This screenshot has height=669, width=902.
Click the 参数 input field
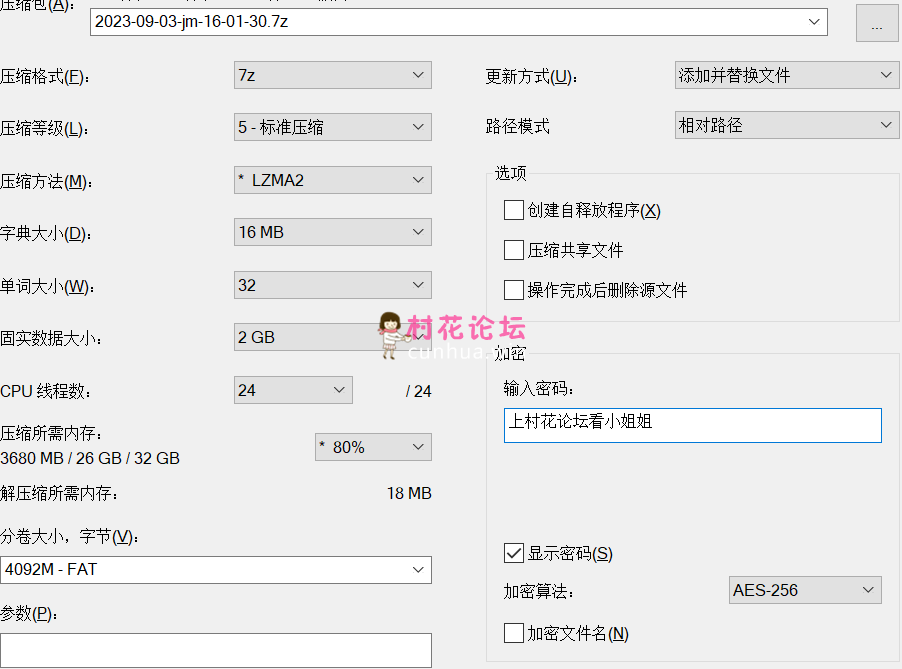click(216, 651)
